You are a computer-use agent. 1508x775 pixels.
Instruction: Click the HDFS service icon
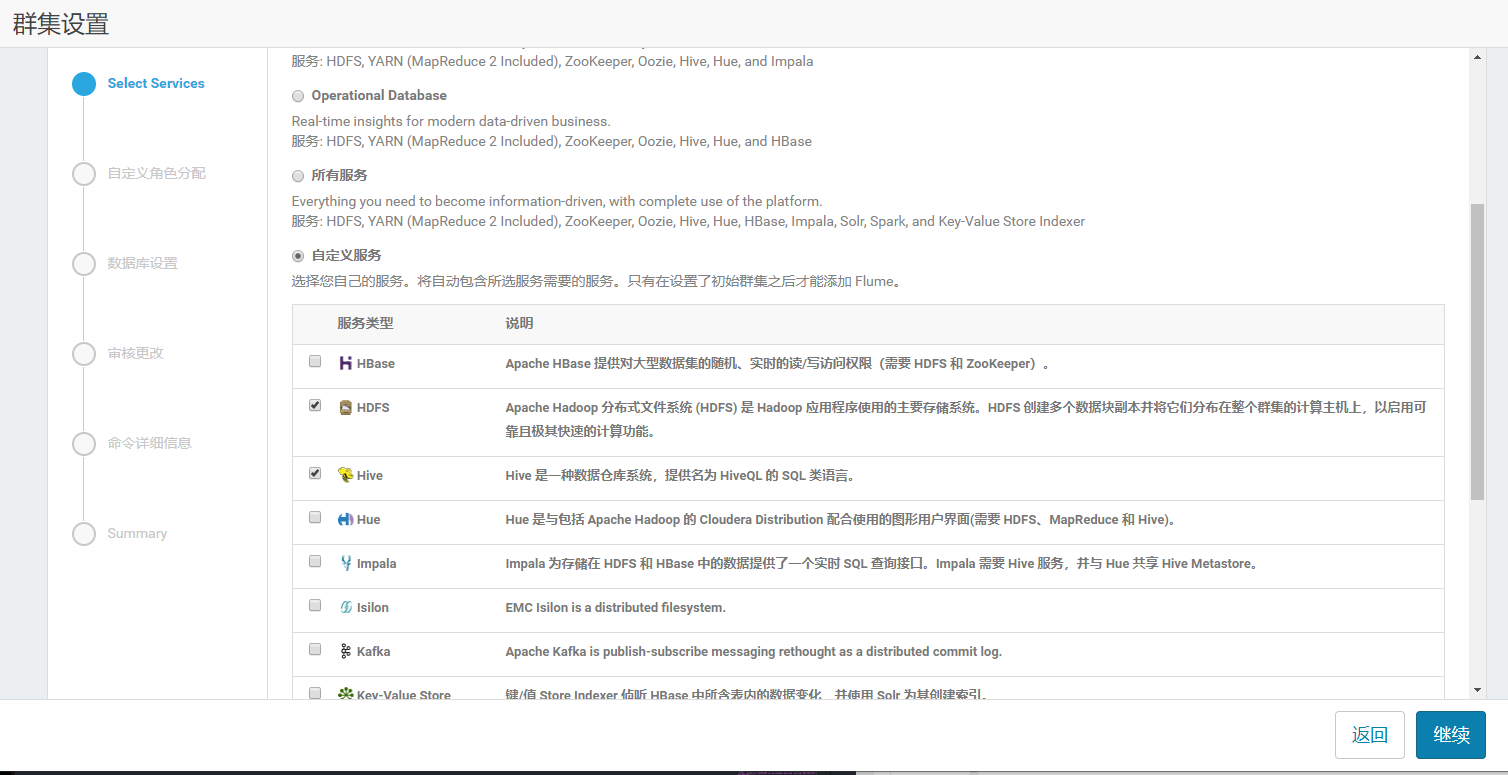pos(345,407)
